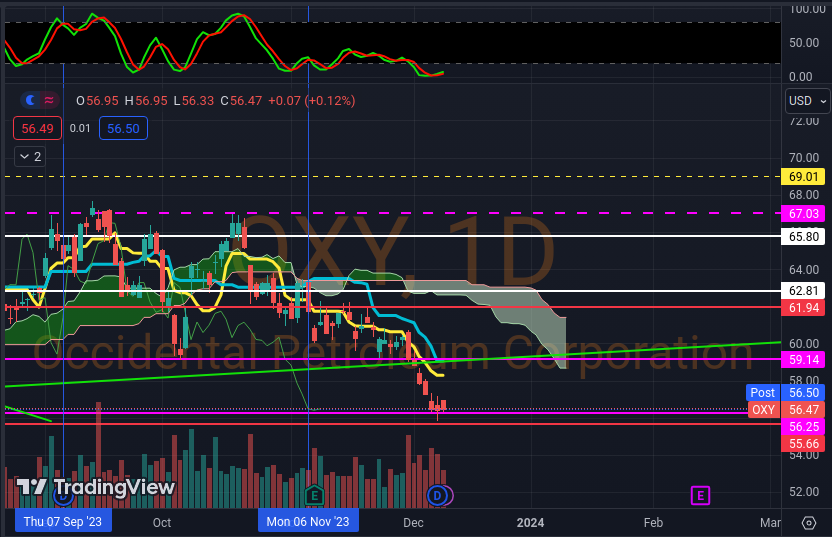This screenshot has height=537, width=832.
Task: Click the pink wavy-lines indicator icon
Action: click(51, 100)
